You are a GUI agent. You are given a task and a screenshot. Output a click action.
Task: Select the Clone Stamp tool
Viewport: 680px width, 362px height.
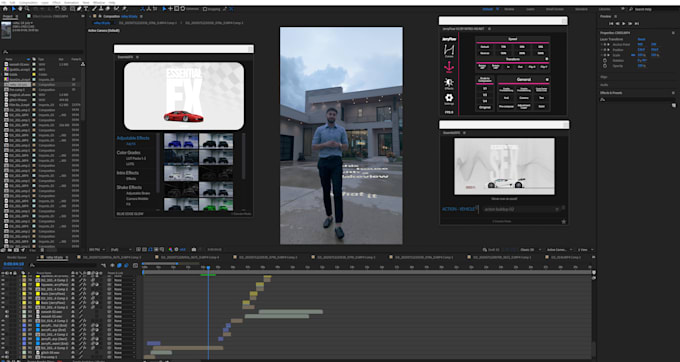[101, 9]
